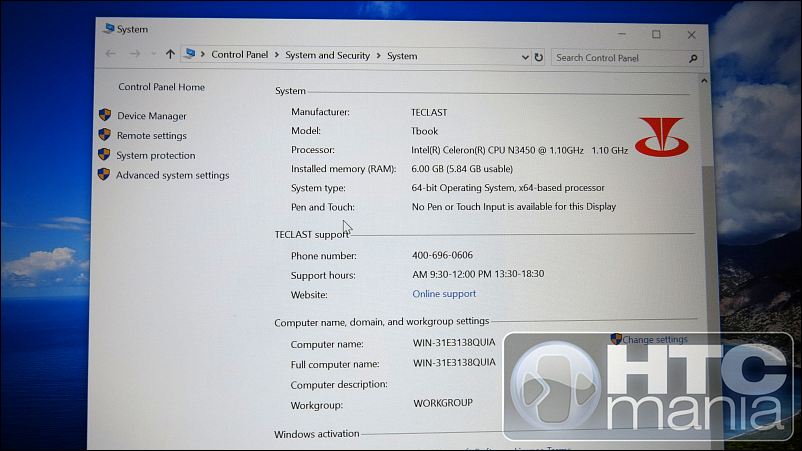802x451 pixels.
Task: Click Change settings link
Action: click(655, 339)
